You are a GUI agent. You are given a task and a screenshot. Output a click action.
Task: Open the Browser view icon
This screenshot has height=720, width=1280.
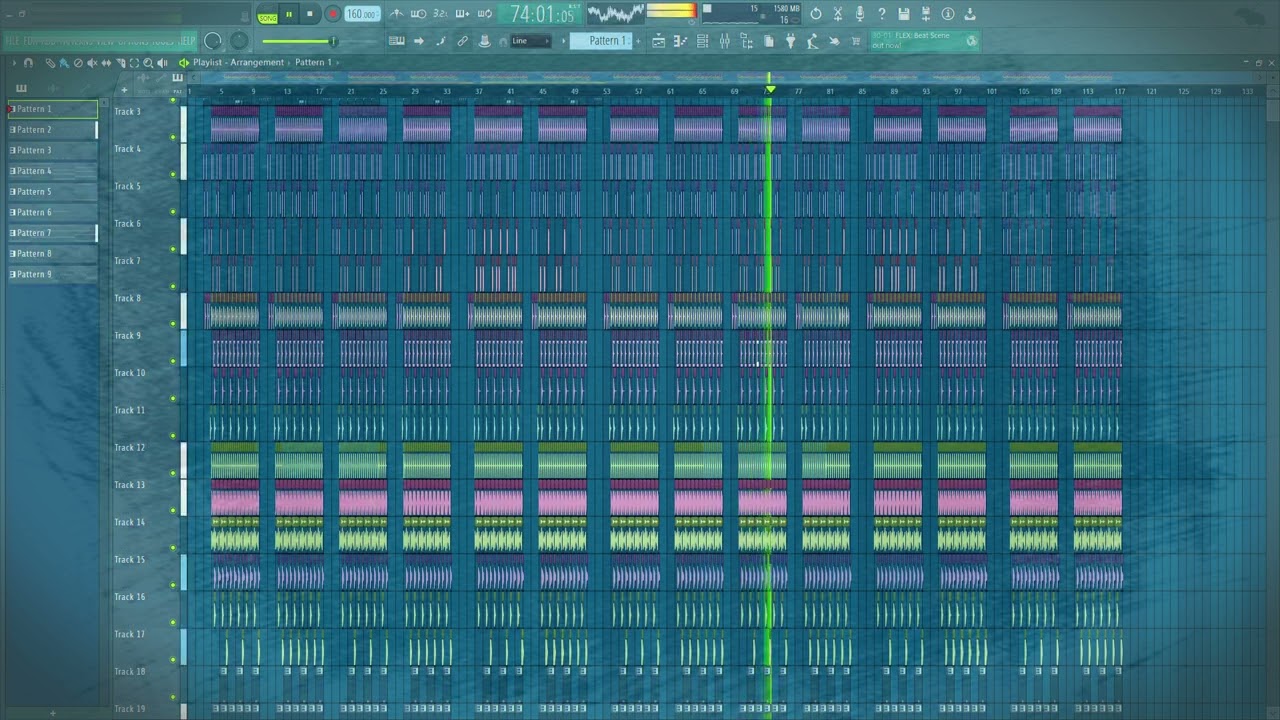[747, 41]
